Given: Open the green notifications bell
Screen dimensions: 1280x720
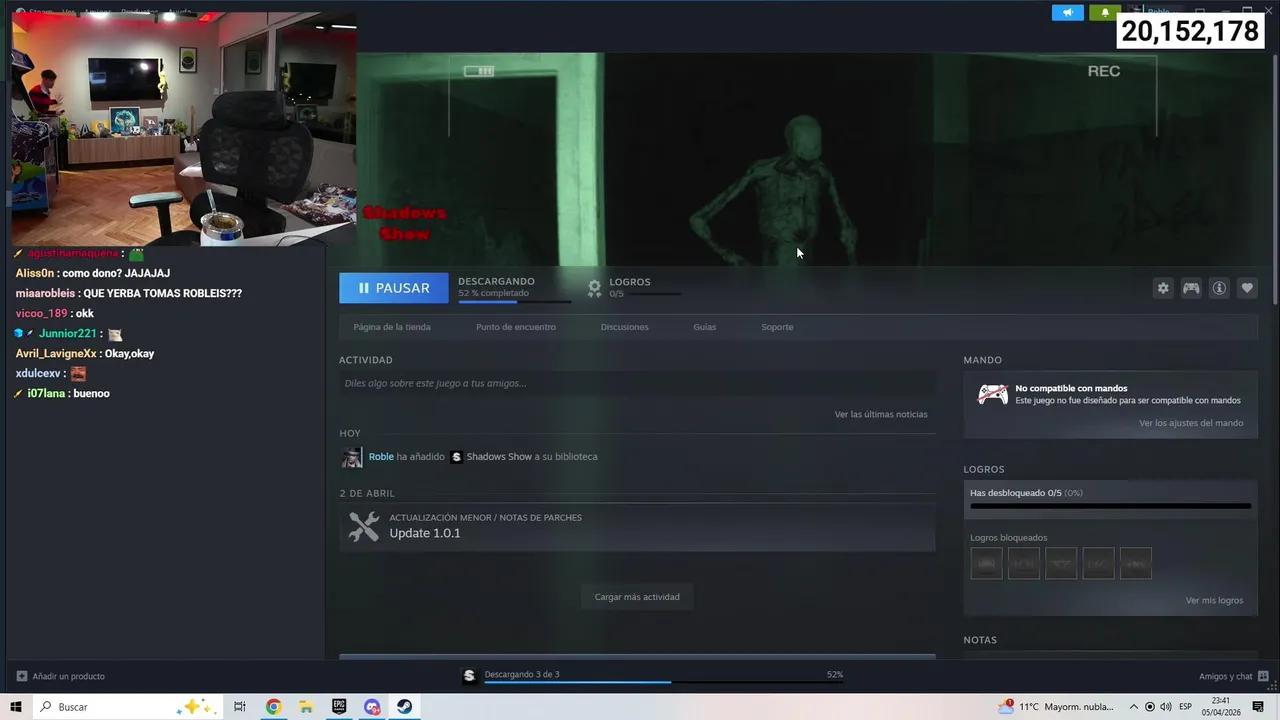Looking at the screenshot, I should 1105,13.
